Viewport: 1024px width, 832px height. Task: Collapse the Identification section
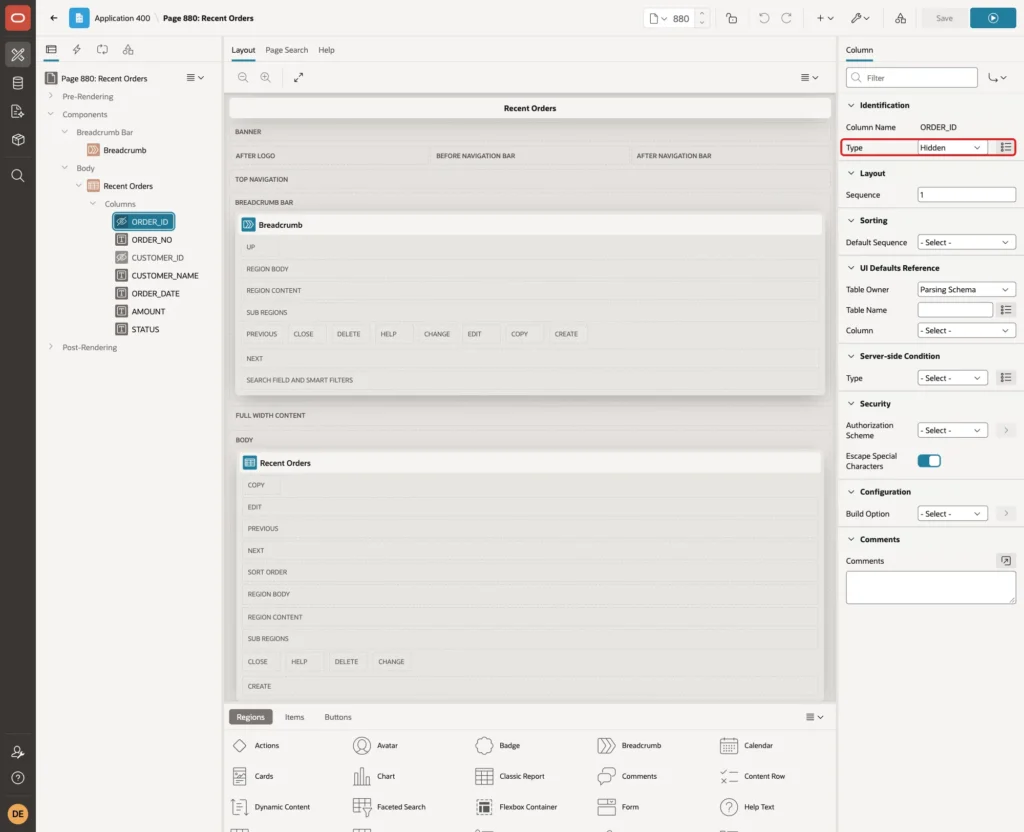coord(850,105)
